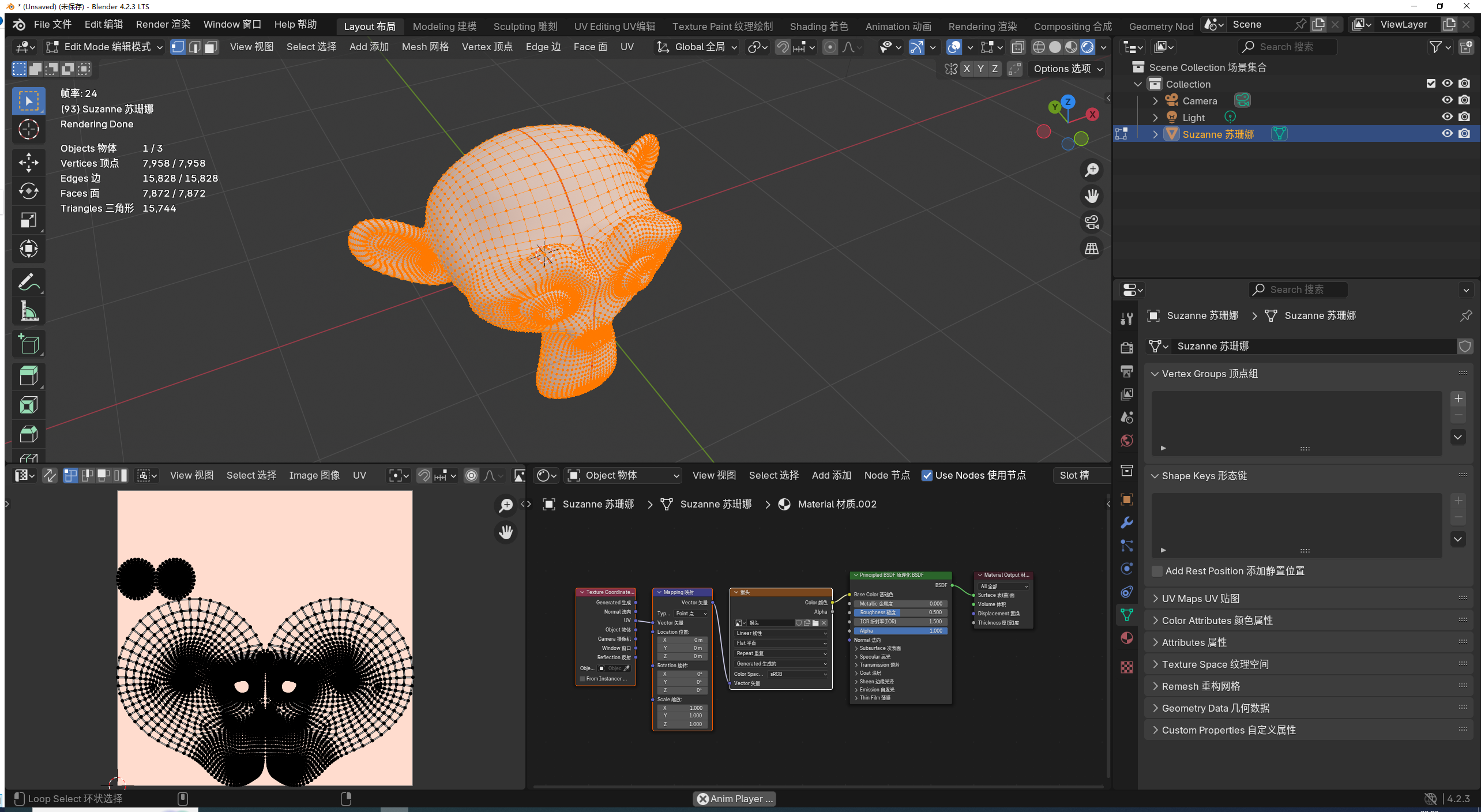Screen dimensions: 1481x812
Task: Select the Extrude Region tool
Action: click(28, 377)
